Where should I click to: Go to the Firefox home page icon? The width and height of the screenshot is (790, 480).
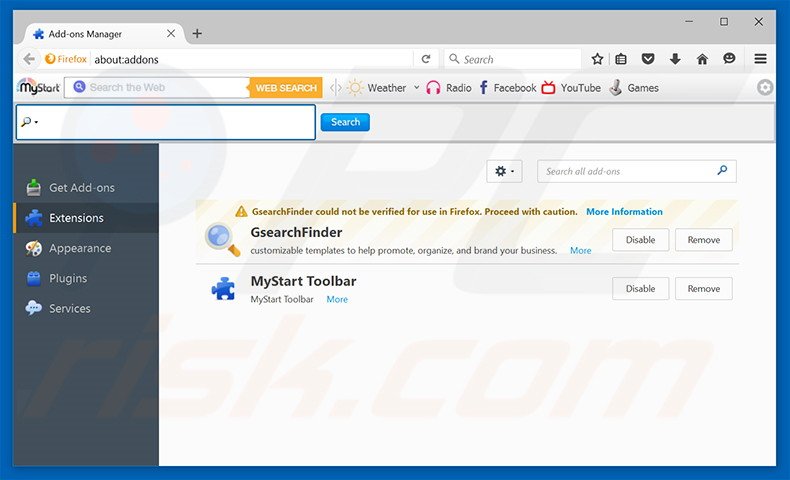tap(702, 59)
